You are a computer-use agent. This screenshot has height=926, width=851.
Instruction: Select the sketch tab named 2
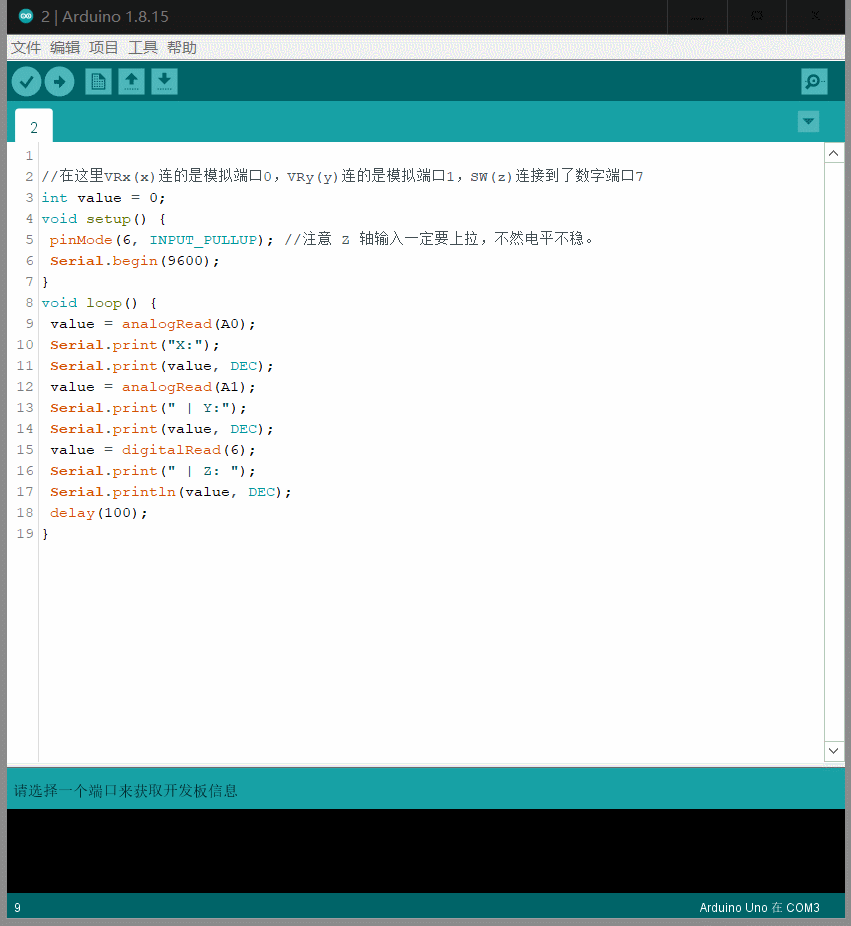tap(34, 126)
